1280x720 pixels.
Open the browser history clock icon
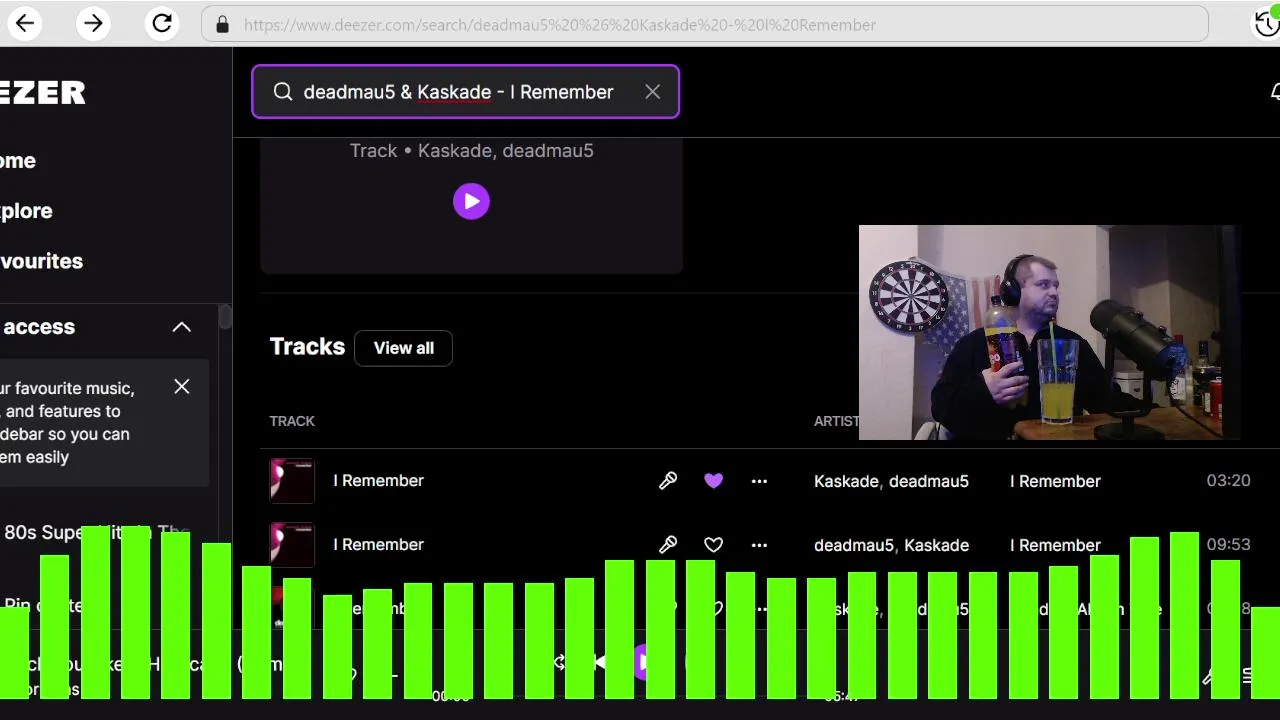tap(1267, 24)
